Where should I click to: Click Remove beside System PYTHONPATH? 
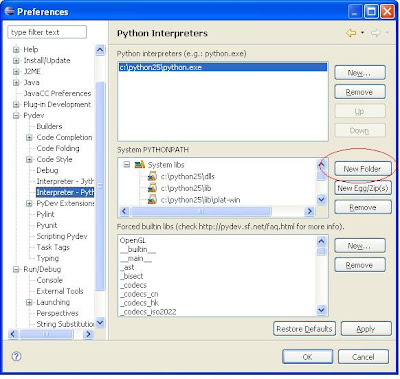pyautogui.click(x=363, y=207)
